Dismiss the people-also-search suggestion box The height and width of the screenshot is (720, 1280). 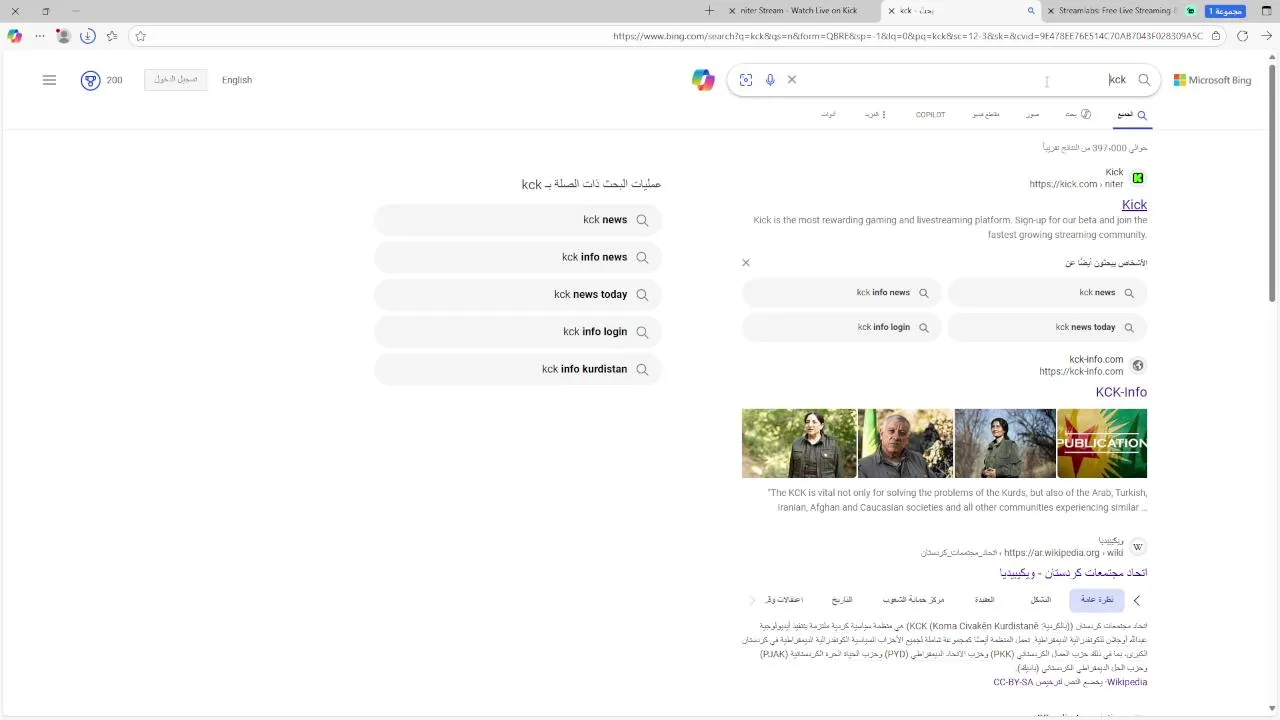pyautogui.click(x=745, y=263)
